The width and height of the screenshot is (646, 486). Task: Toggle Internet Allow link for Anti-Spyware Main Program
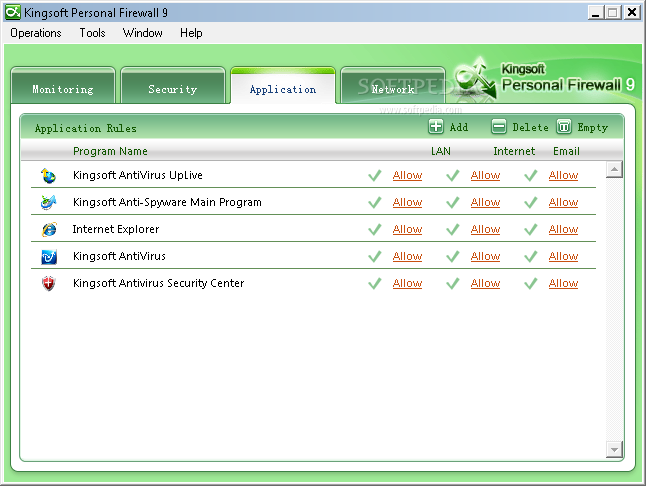485,203
